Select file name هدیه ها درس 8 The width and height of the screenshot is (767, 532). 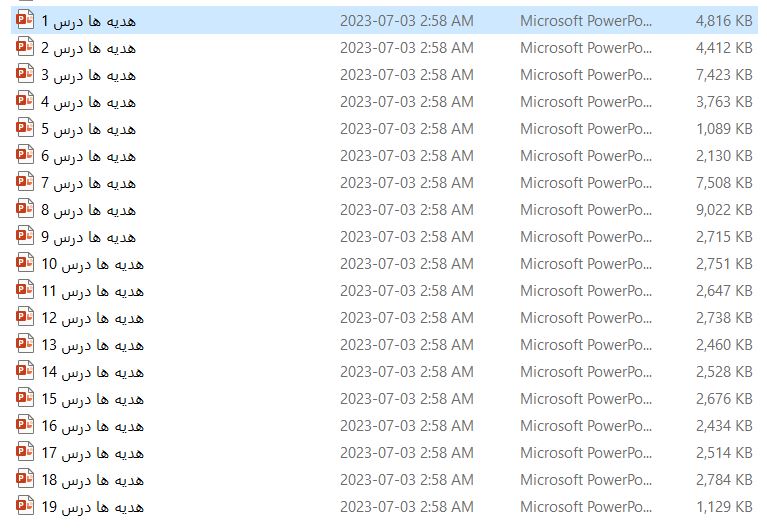click(x=89, y=210)
